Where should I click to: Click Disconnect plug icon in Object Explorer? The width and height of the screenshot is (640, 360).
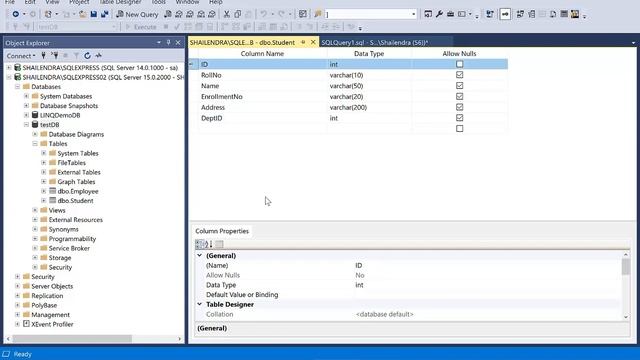54,56
